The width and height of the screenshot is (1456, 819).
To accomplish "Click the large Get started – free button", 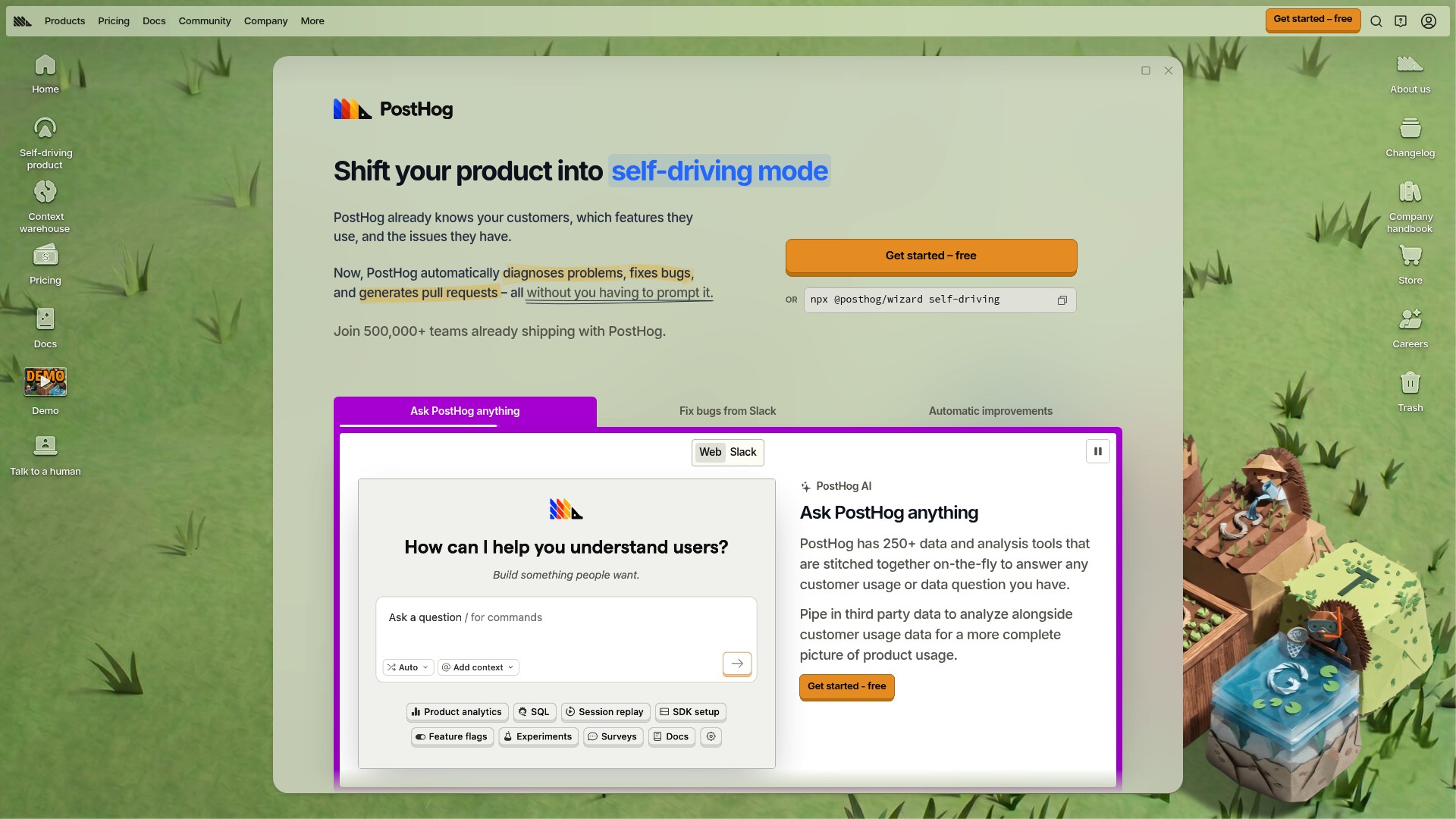I will click(931, 256).
